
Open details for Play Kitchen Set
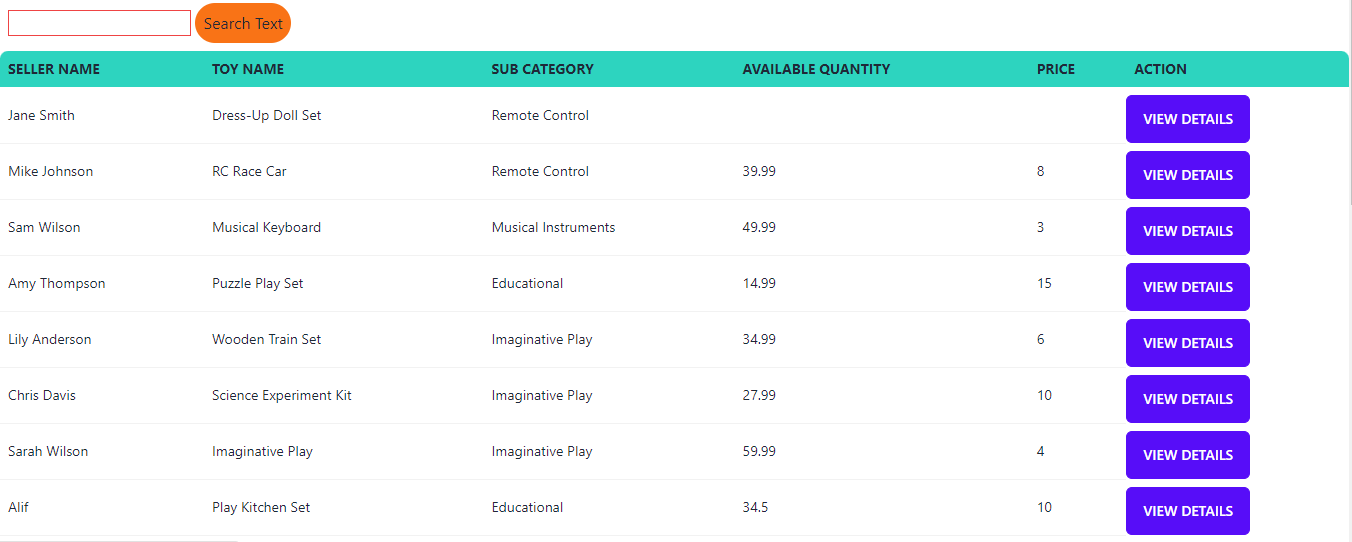[1187, 511]
